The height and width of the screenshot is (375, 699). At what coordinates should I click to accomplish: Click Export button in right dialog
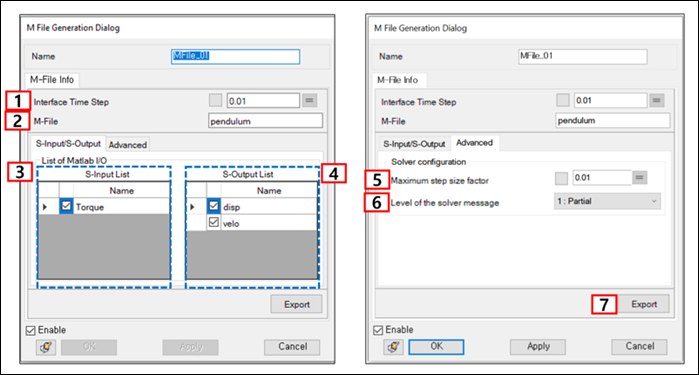coord(644,304)
